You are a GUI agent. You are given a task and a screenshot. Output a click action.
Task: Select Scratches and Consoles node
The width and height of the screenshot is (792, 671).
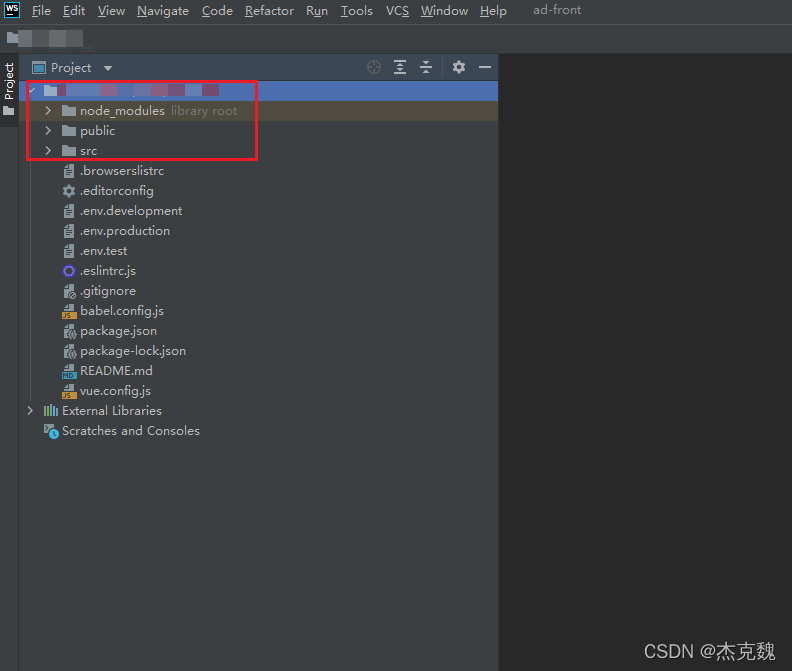131,431
